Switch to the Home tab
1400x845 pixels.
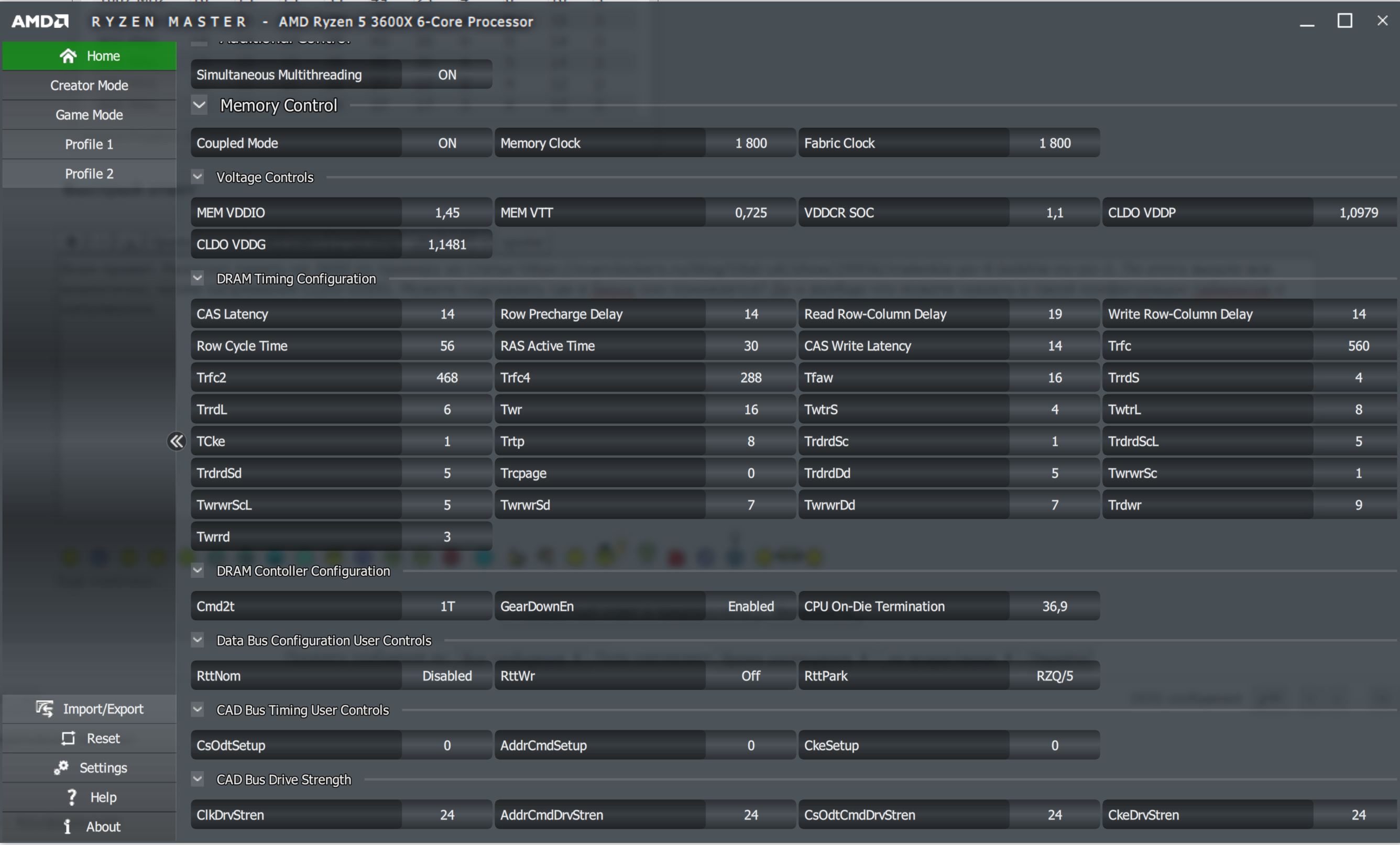(x=89, y=56)
